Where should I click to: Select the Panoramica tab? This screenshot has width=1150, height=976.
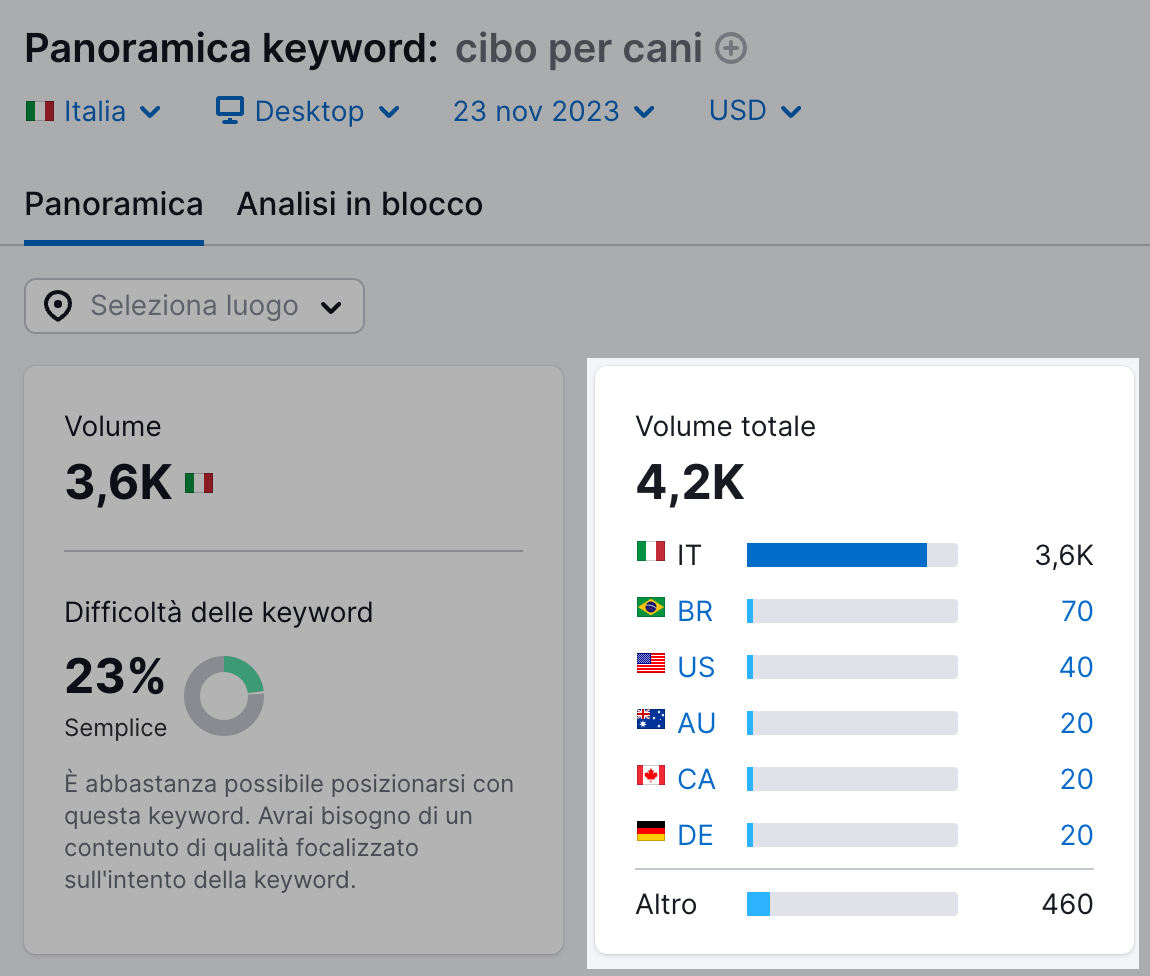(113, 203)
